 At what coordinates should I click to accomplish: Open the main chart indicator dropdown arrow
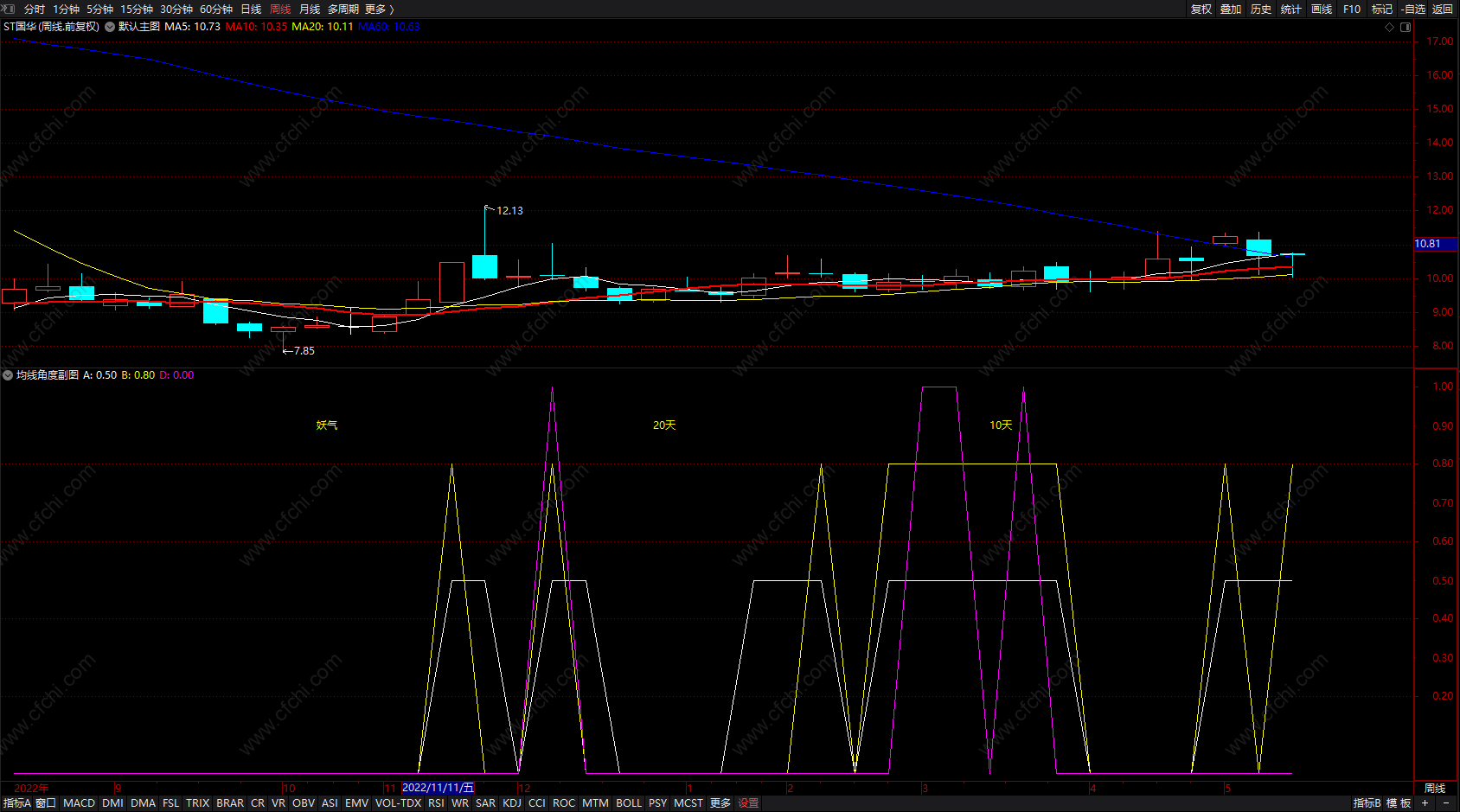110,27
